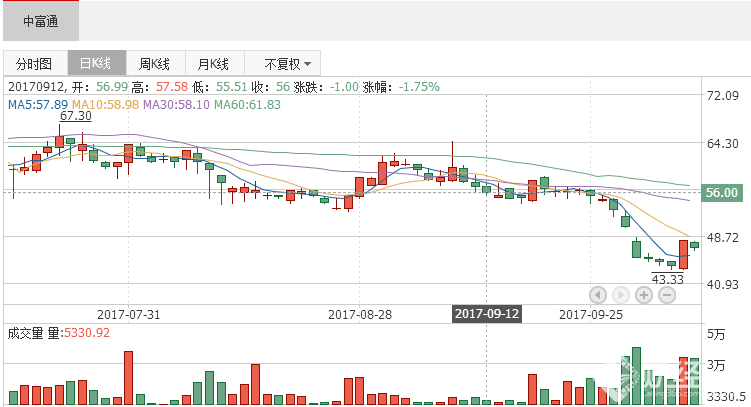Open the 中富通 stock tab

(41, 21)
